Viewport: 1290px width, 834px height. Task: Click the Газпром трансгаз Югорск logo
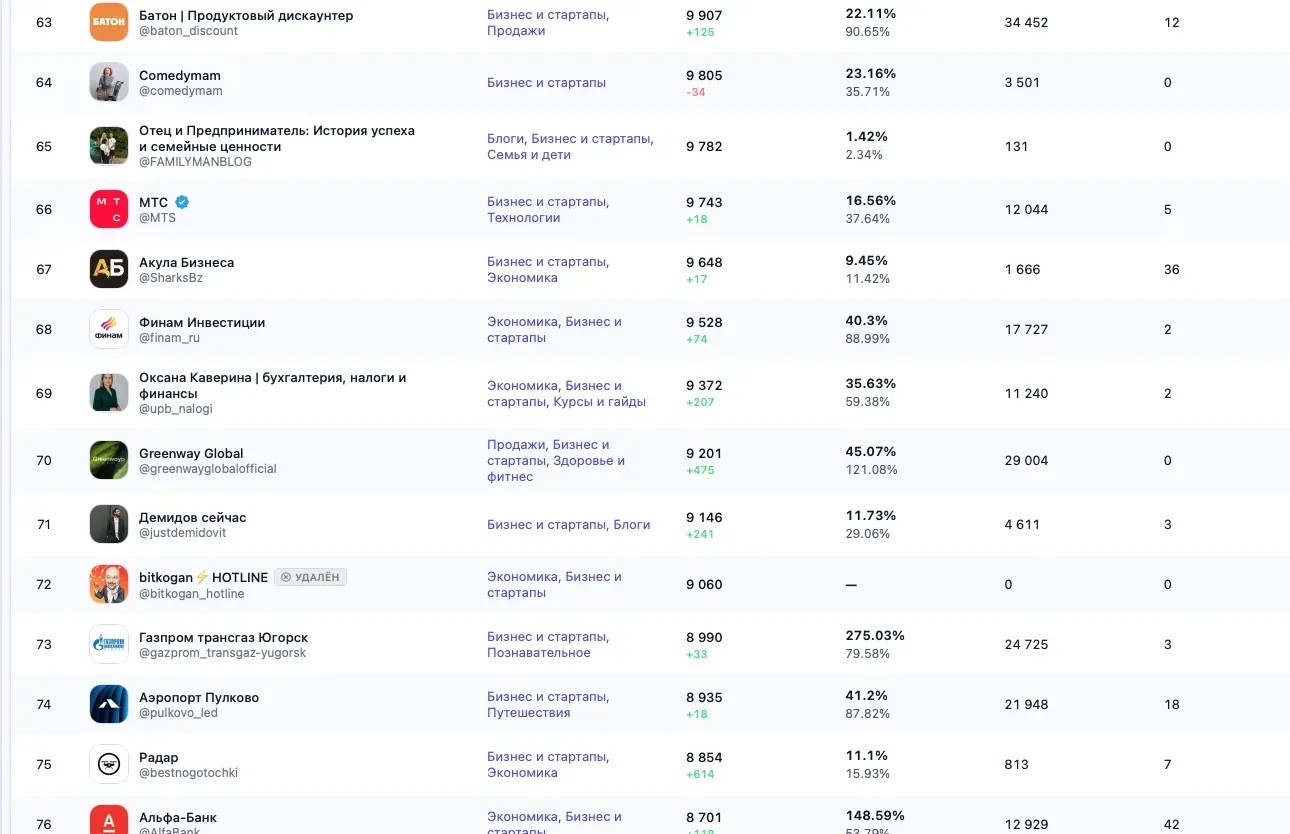109,644
